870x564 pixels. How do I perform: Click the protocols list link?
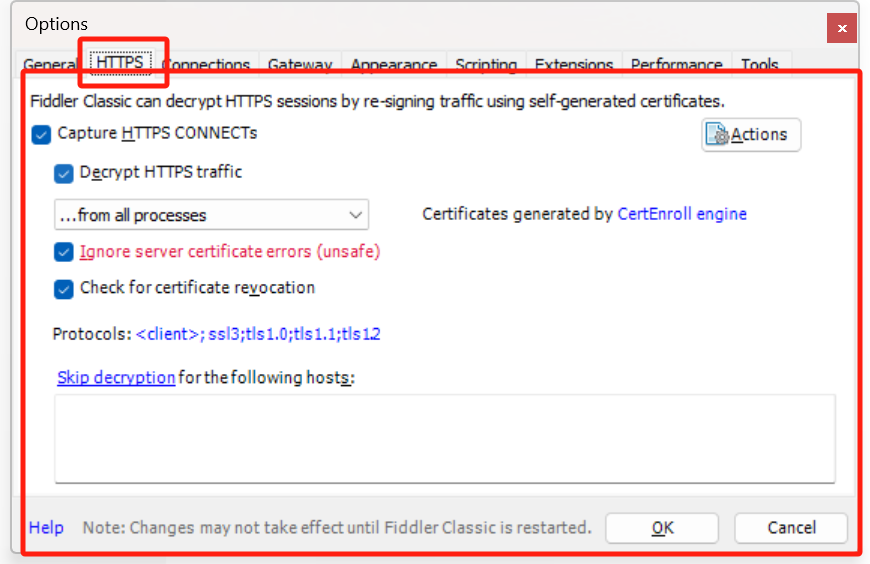tap(258, 334)
